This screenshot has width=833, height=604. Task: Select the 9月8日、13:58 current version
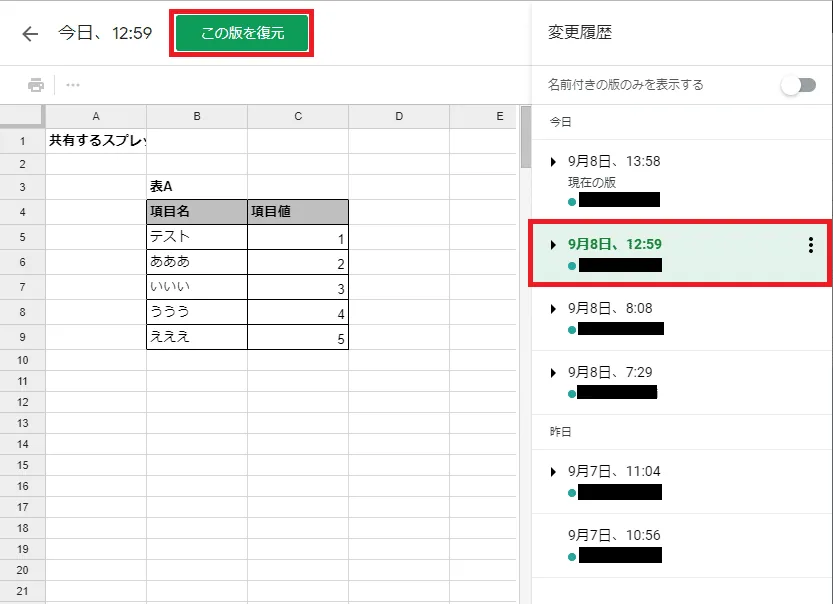(x=614, y=161)
